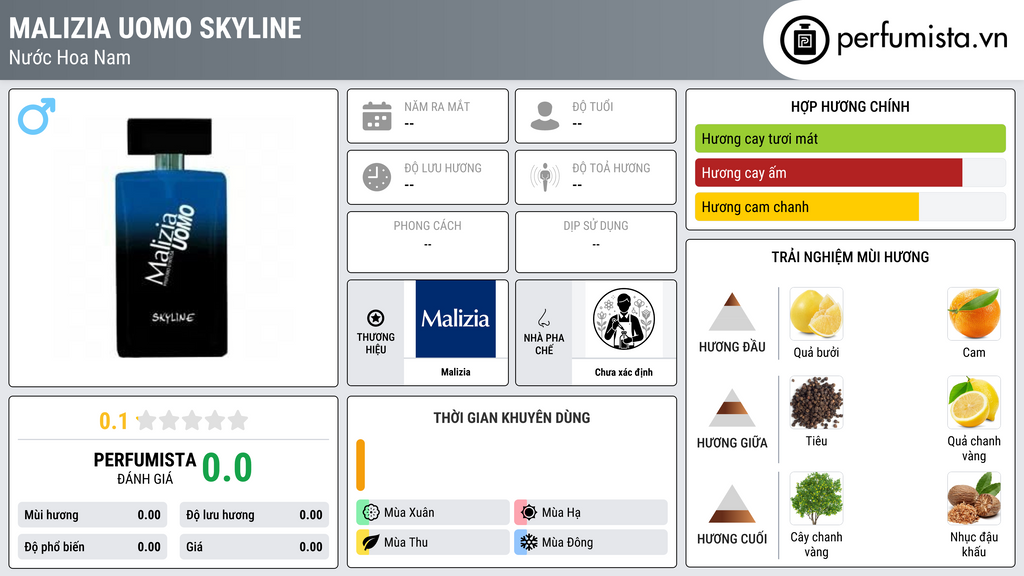Click the Mùa Xuân flower icon
The height and width of the screenshot is (576, 1024).
(x=371, y=512)
